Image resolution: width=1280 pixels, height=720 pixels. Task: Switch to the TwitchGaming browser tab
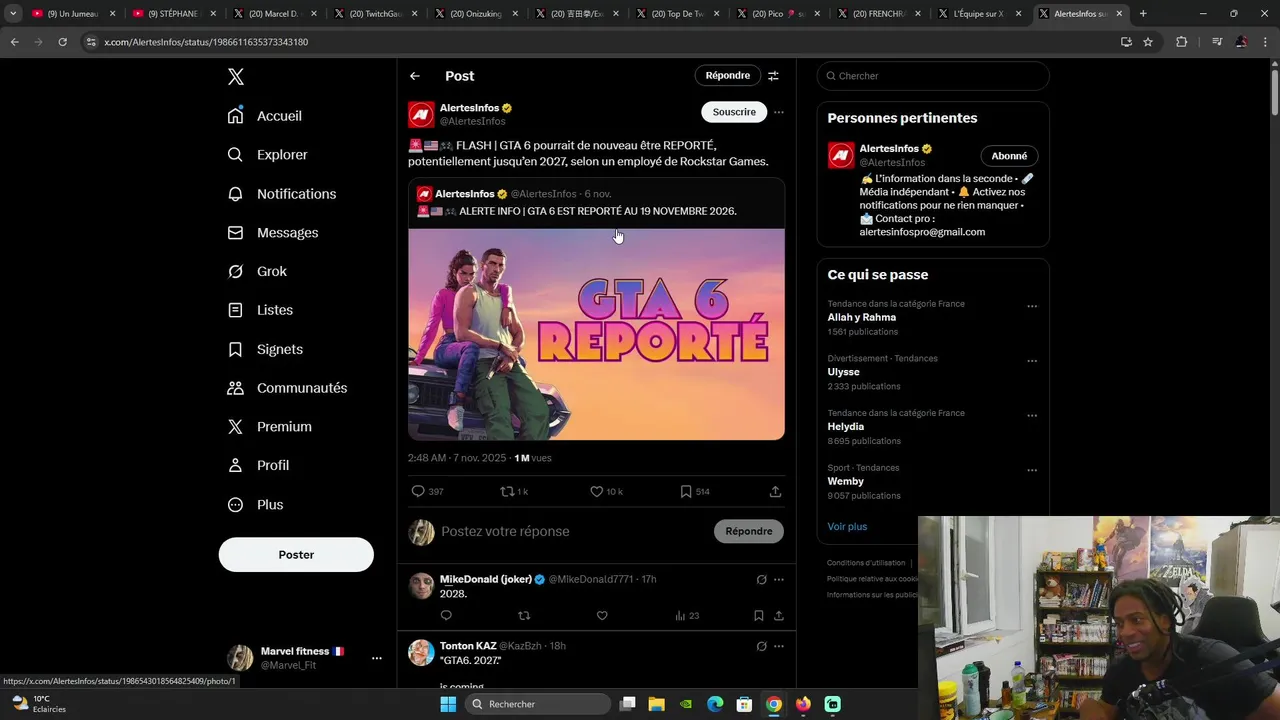coord(375,14)
